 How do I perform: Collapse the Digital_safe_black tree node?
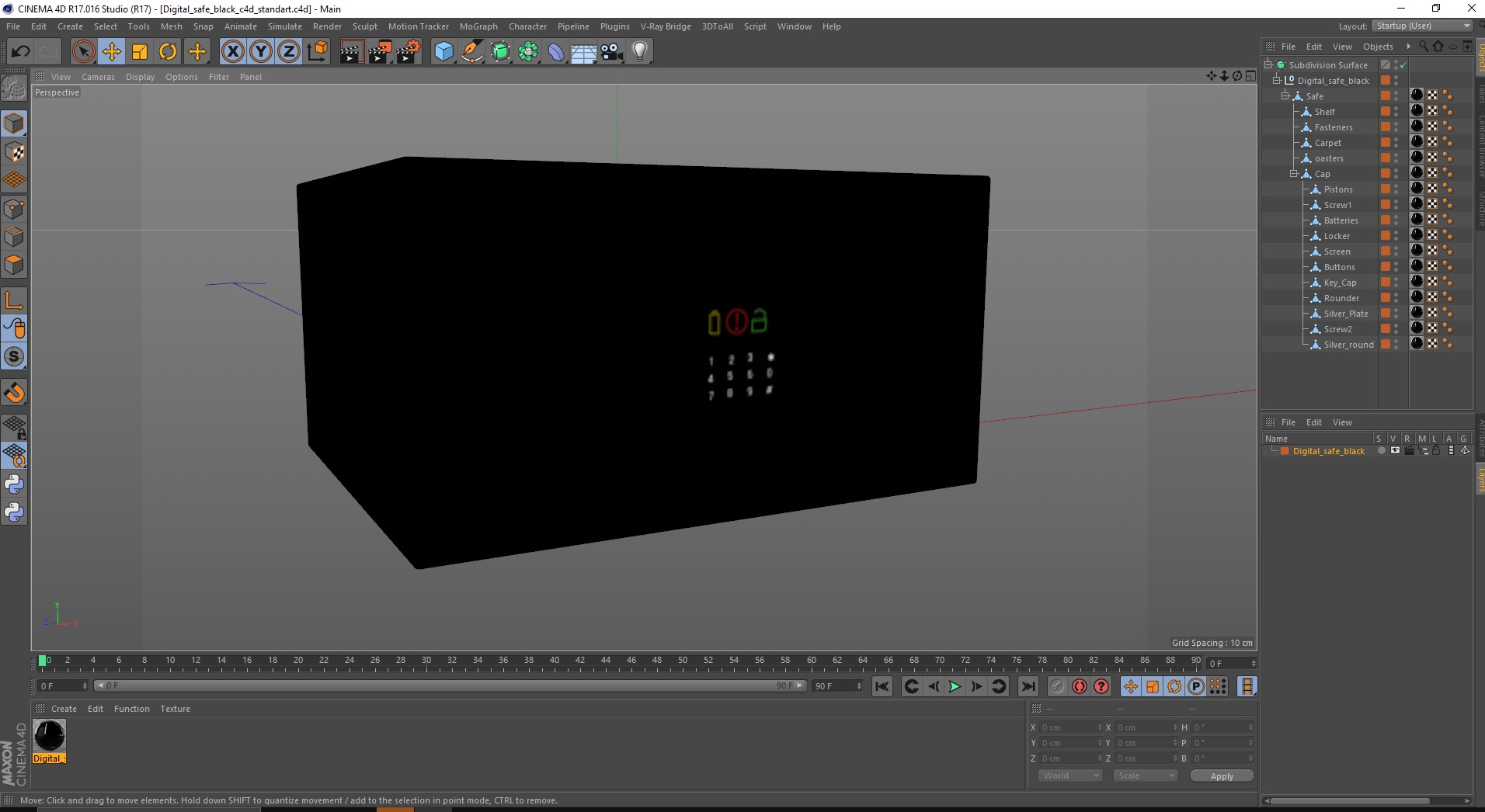pyautogui.click(x=1276, y=80)
